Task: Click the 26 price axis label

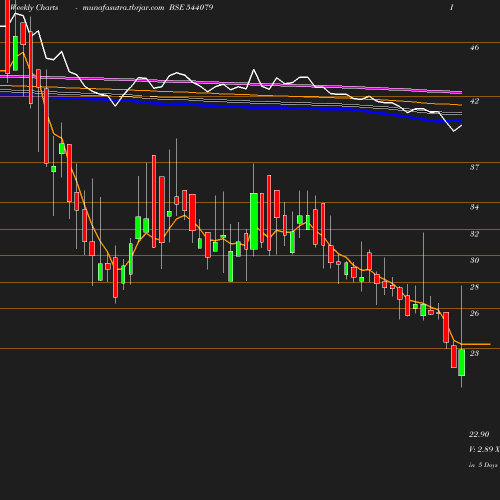Action: (474, 313)
